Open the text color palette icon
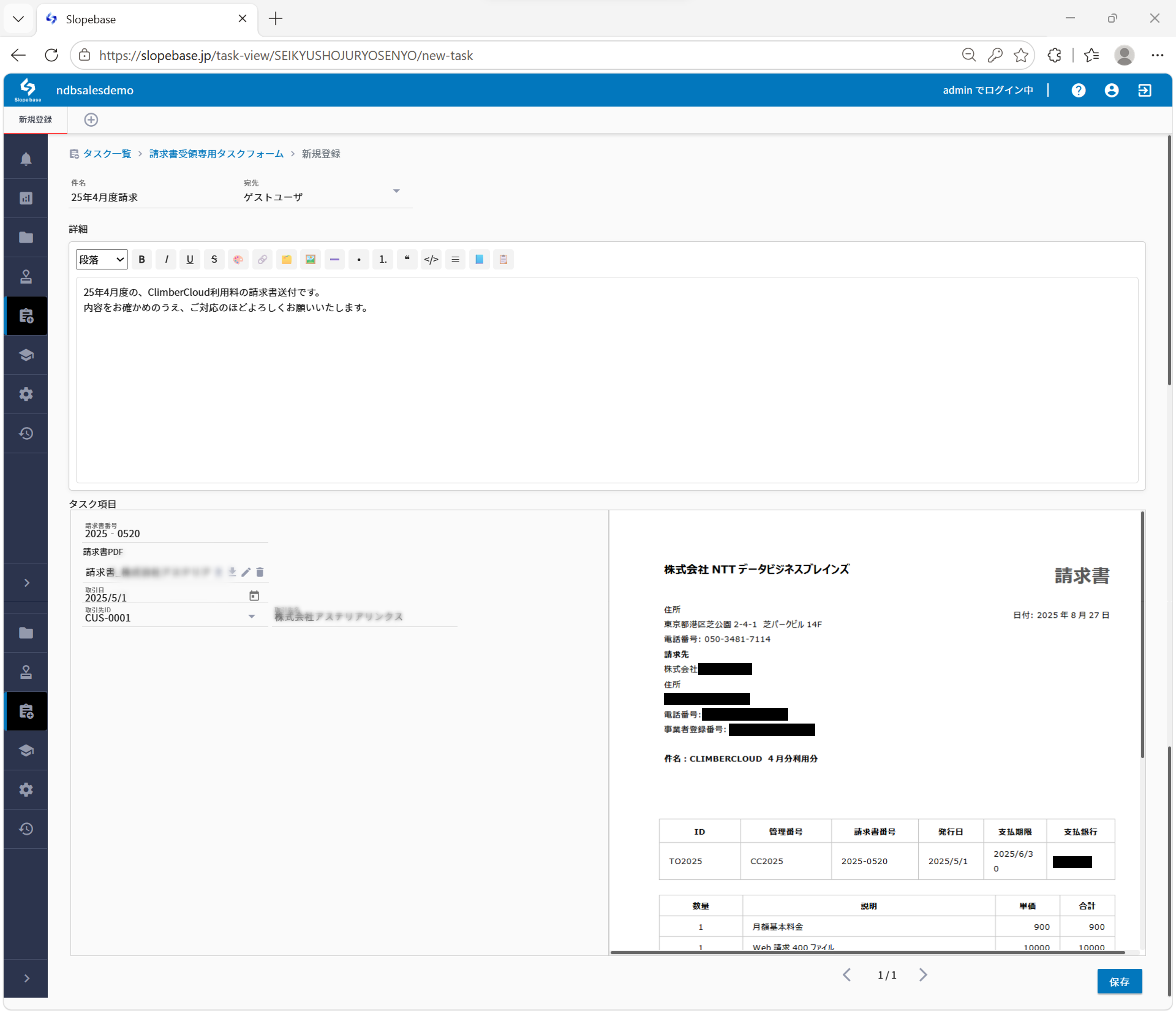 pyautogui.click(x=238, y=260)
